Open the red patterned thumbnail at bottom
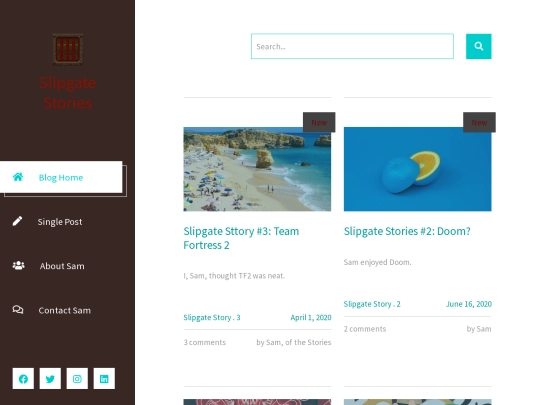The image size is (540, 405). (x=257, y=402)
